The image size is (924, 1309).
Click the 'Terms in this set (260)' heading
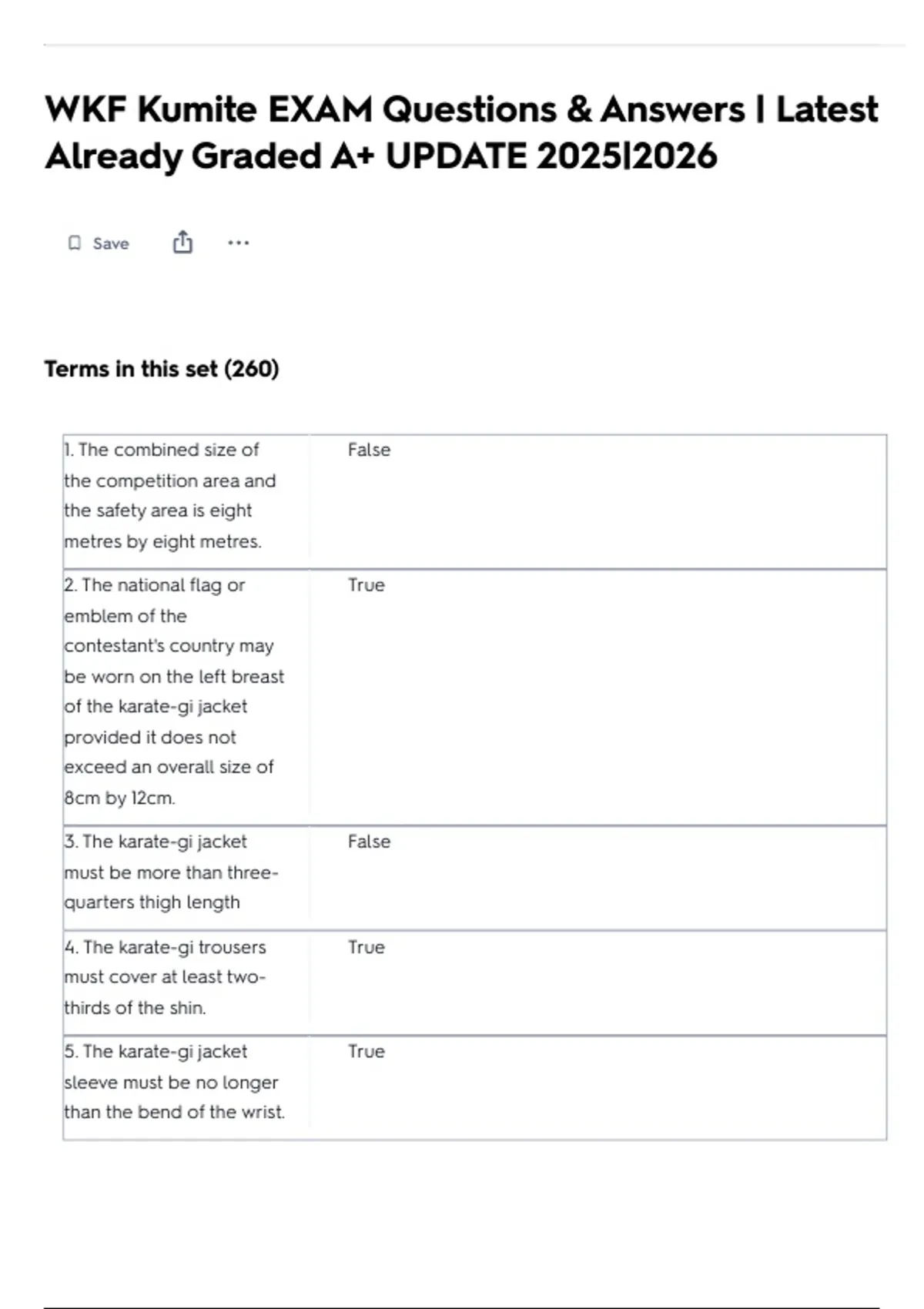pyautogui.click(x=162, y=369)
